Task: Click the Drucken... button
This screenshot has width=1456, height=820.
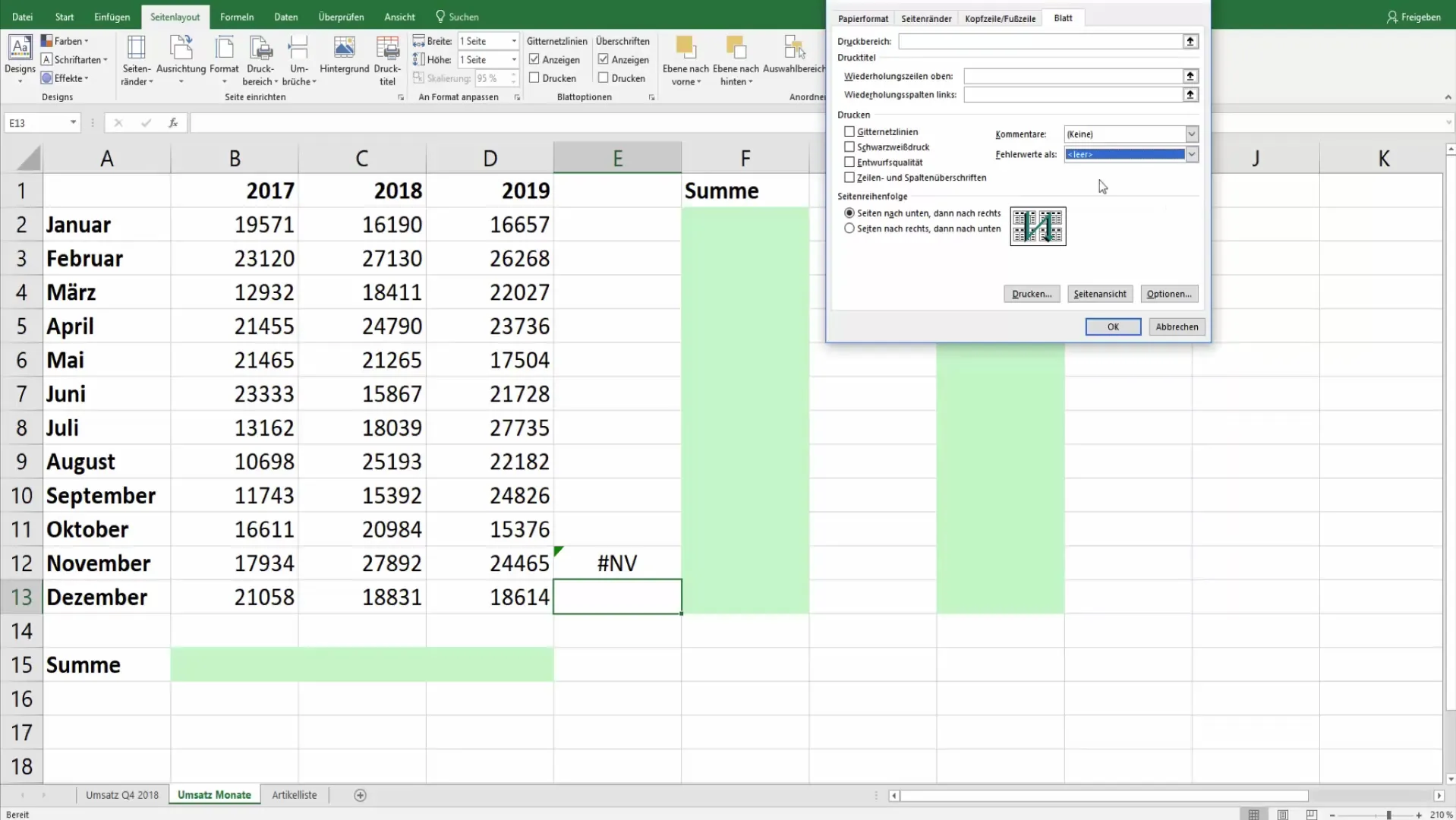Action: point(1032,294)
